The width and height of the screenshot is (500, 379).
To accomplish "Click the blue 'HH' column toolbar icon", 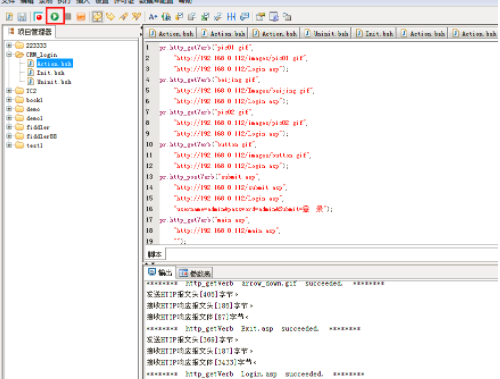I will coord(231,17).
